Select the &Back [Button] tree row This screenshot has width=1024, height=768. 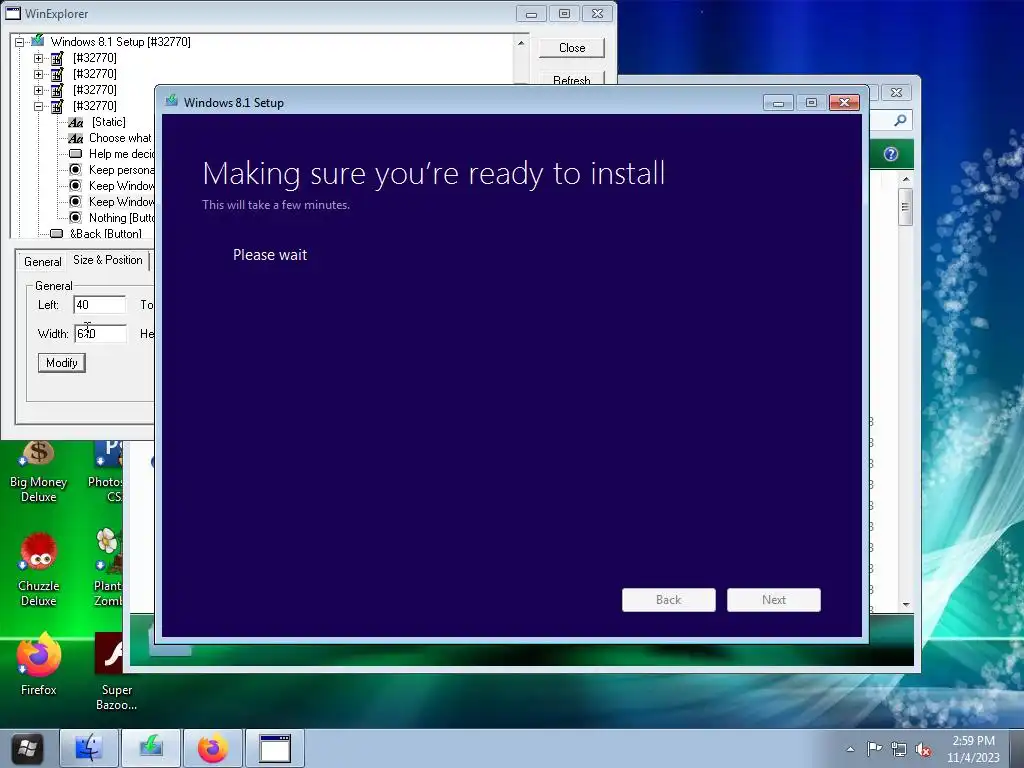pos(105,234)
